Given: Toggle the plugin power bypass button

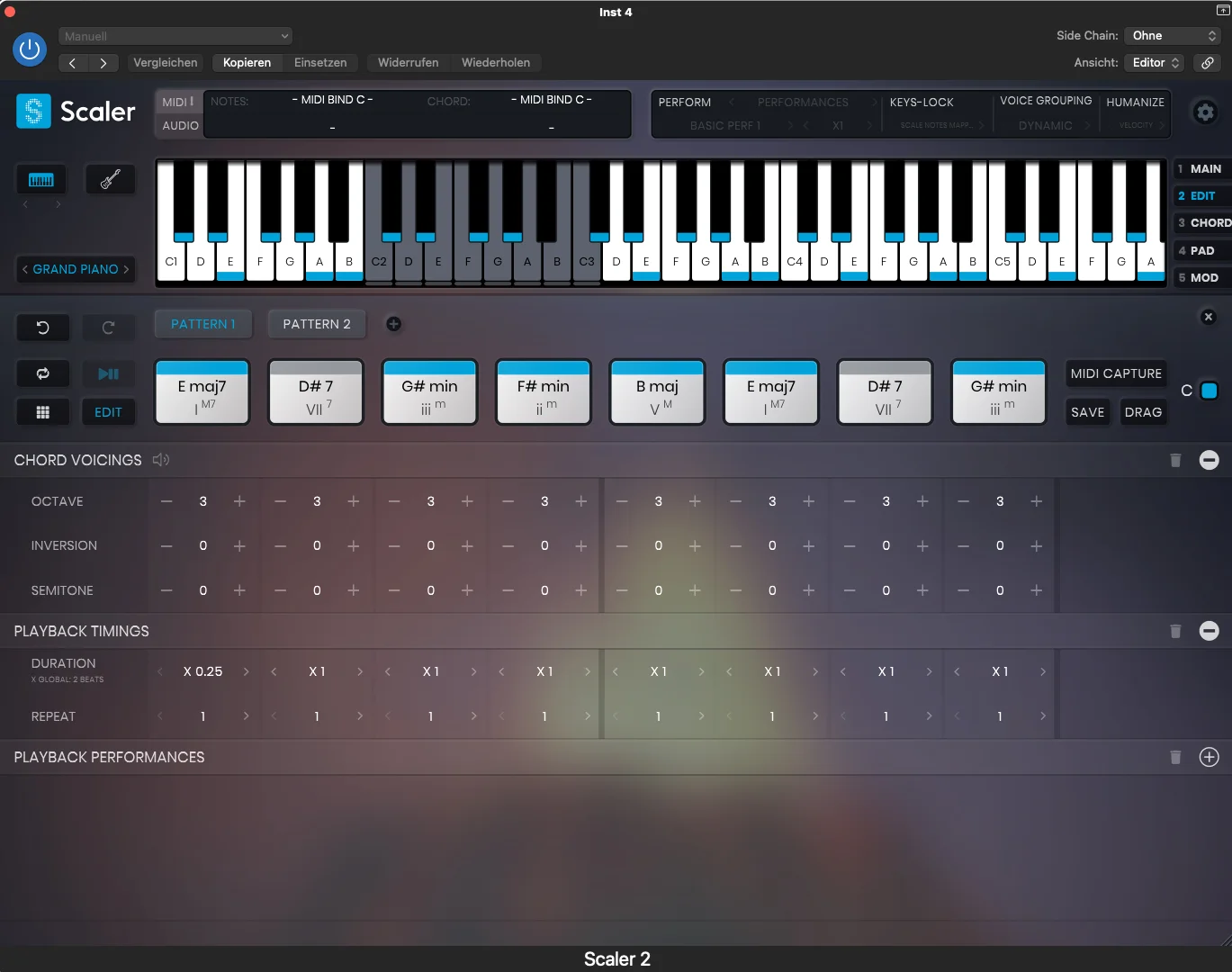Looking at the screenshot, I should tap(30, 49).
